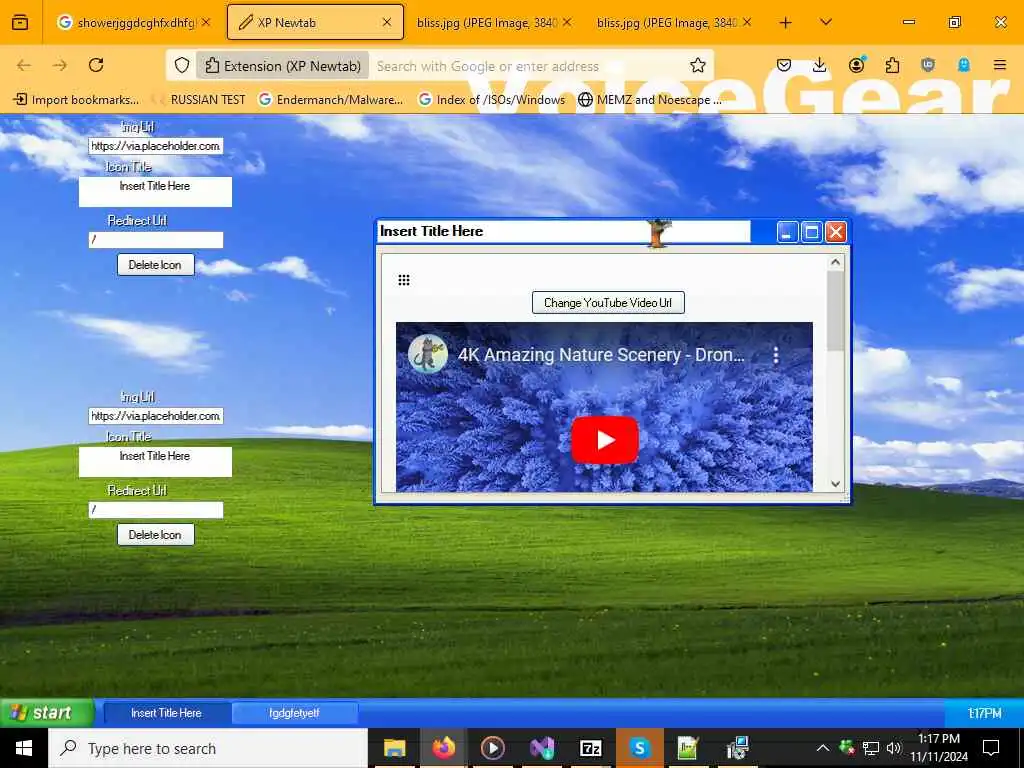Click the scroll down arrow in XP window

[x=835, y=483]
